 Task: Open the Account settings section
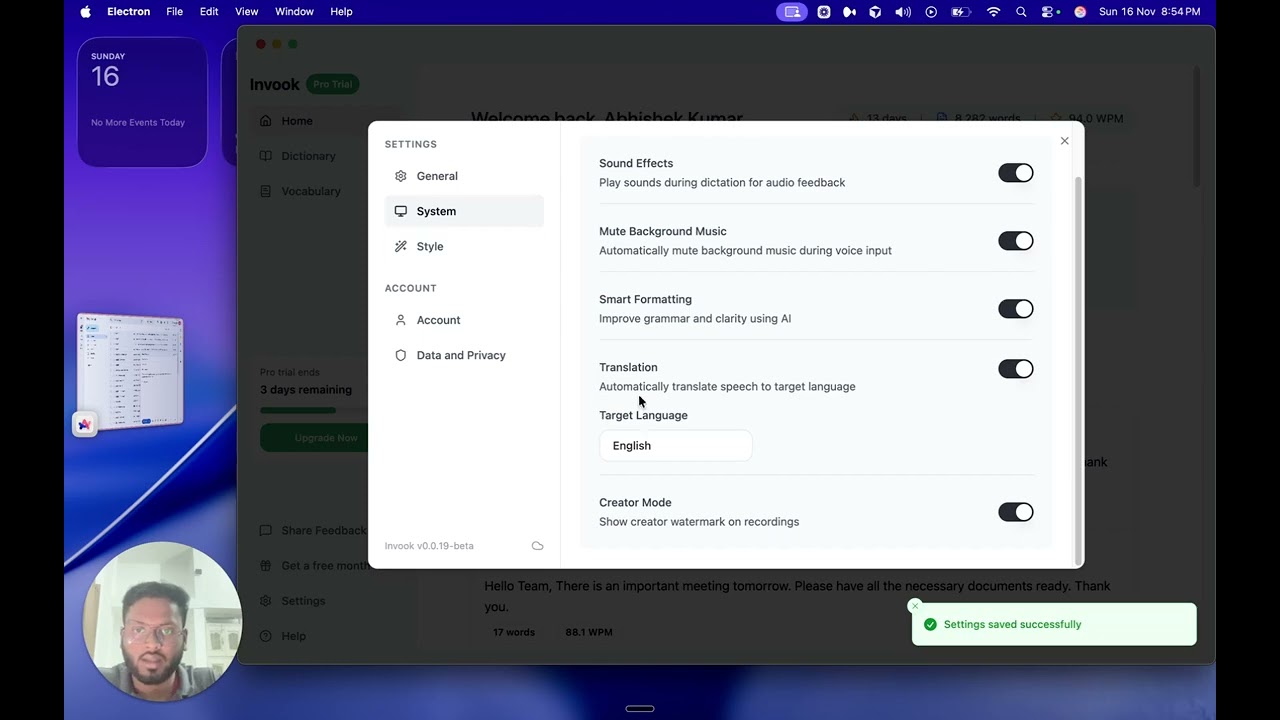coord(464,320)
